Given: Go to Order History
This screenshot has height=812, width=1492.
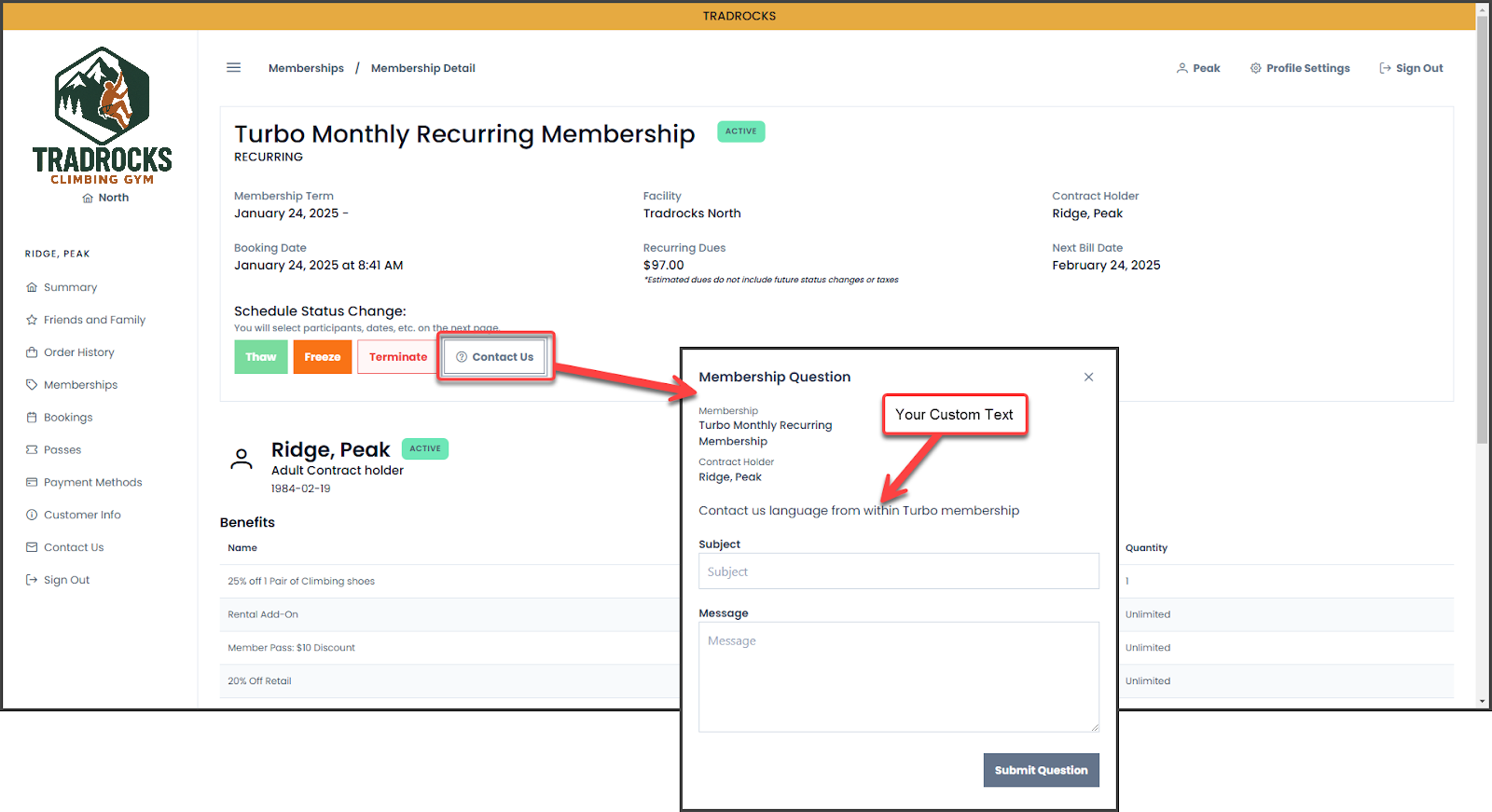Looking at the screenshot, I should coord(78,352).
